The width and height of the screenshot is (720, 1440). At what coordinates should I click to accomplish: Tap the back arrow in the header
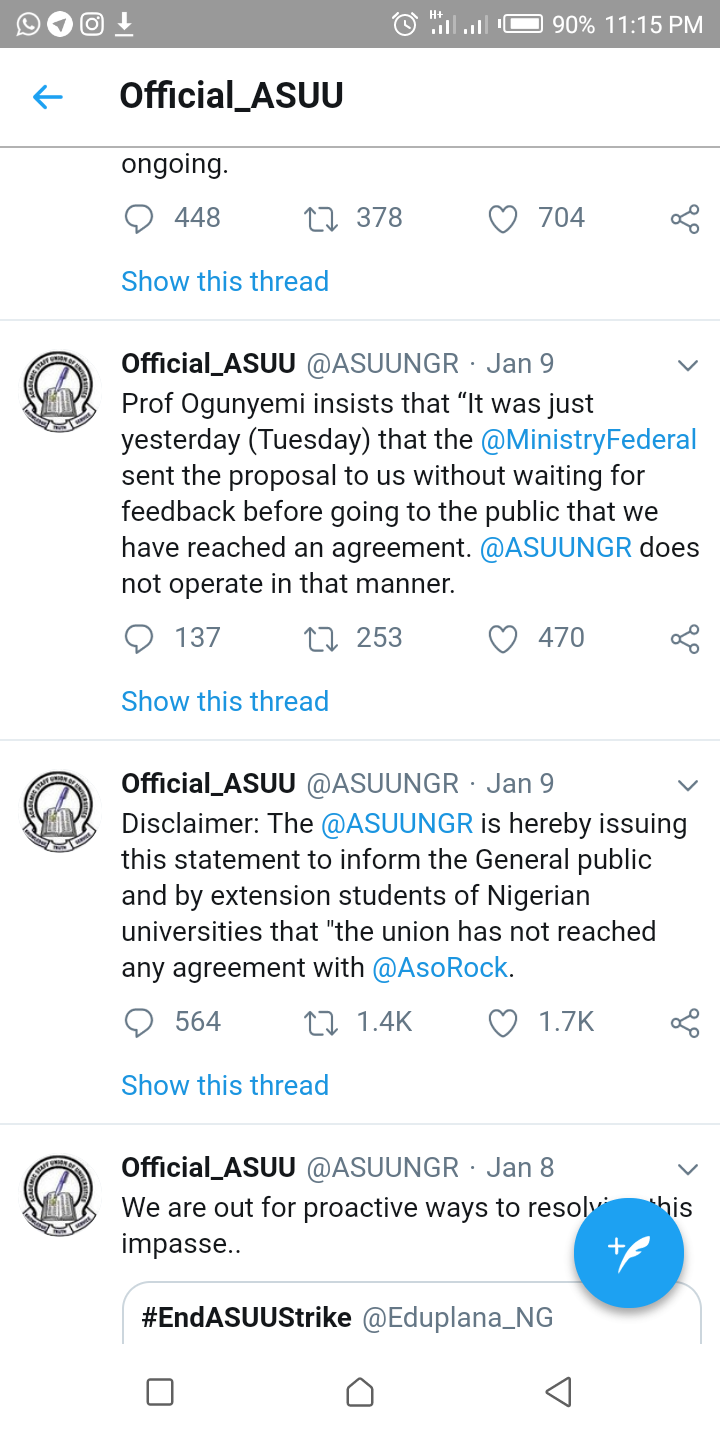[x=47, y=97]
